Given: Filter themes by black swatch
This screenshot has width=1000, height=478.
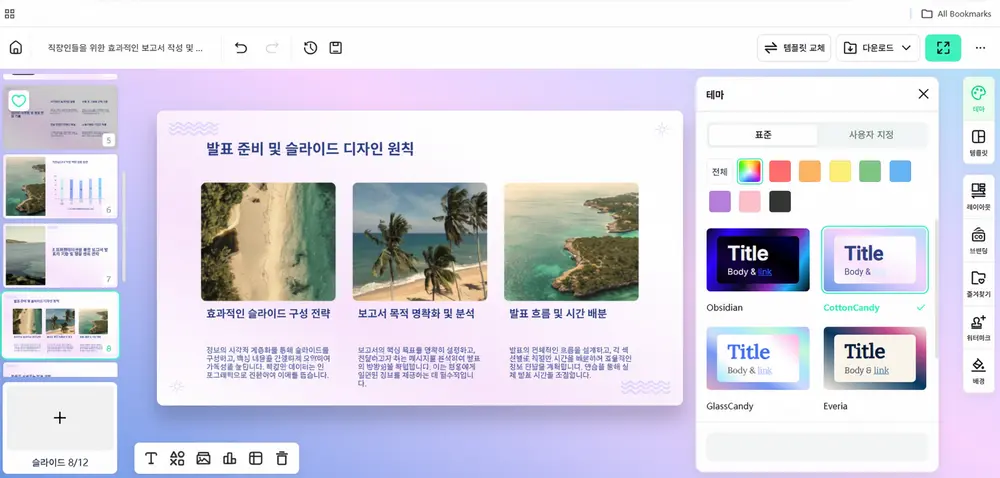Looking at the screenshot, I should pos(780,201).
